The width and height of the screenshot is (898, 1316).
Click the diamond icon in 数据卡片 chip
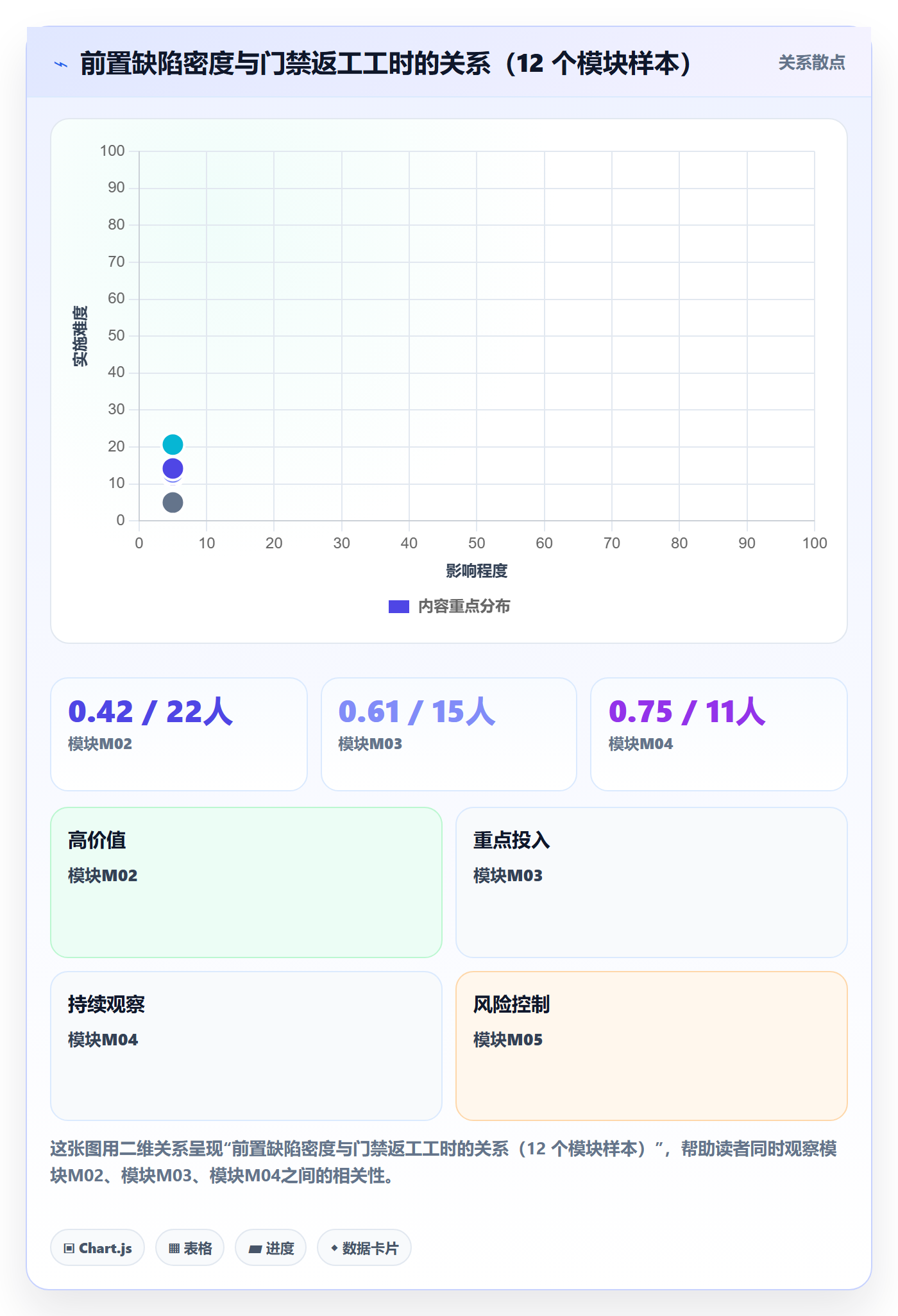(x=334, y=1248)
